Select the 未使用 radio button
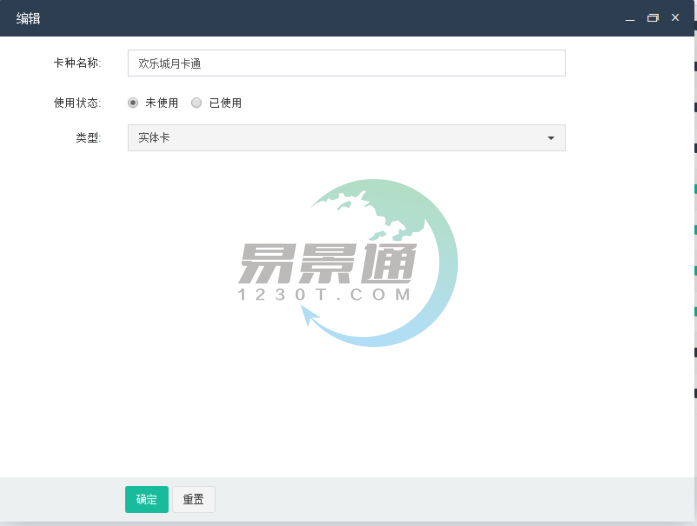 click(x=133, y=103)
